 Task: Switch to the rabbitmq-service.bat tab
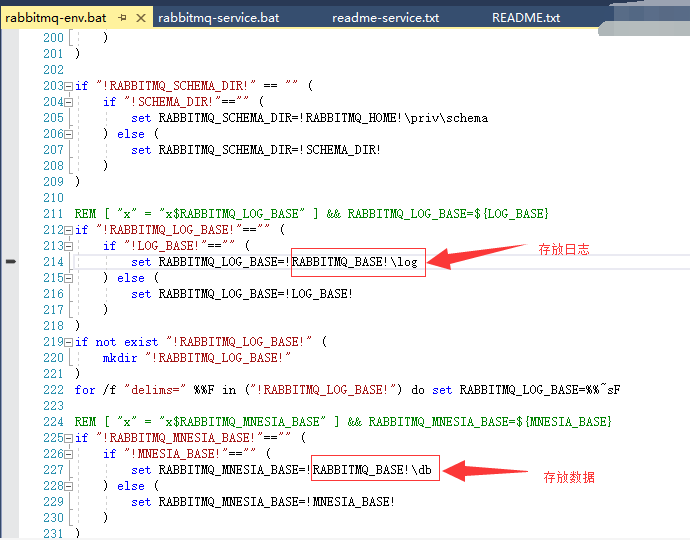click(218, 18)
